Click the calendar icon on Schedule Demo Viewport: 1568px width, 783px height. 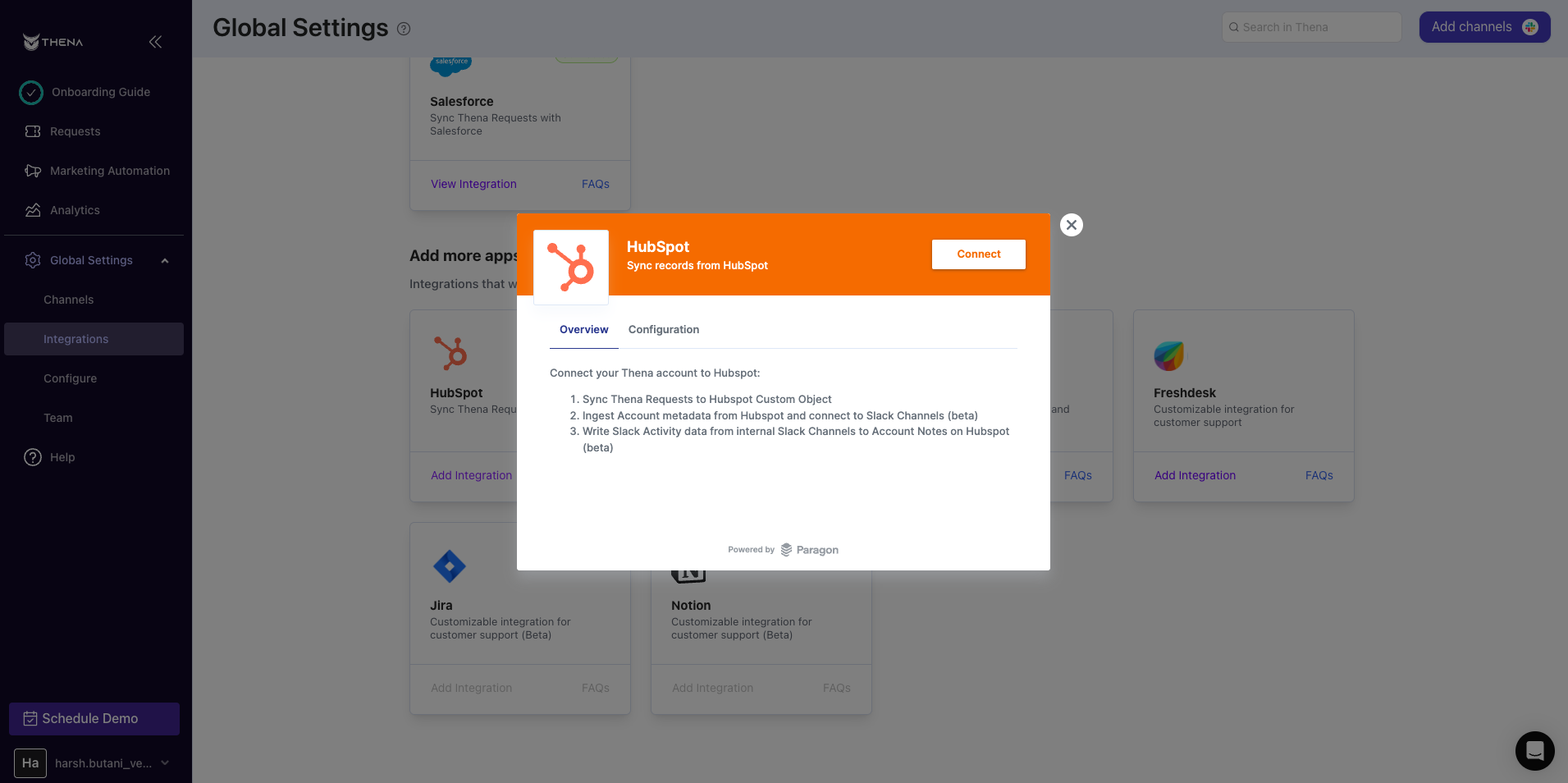[30, 718]
